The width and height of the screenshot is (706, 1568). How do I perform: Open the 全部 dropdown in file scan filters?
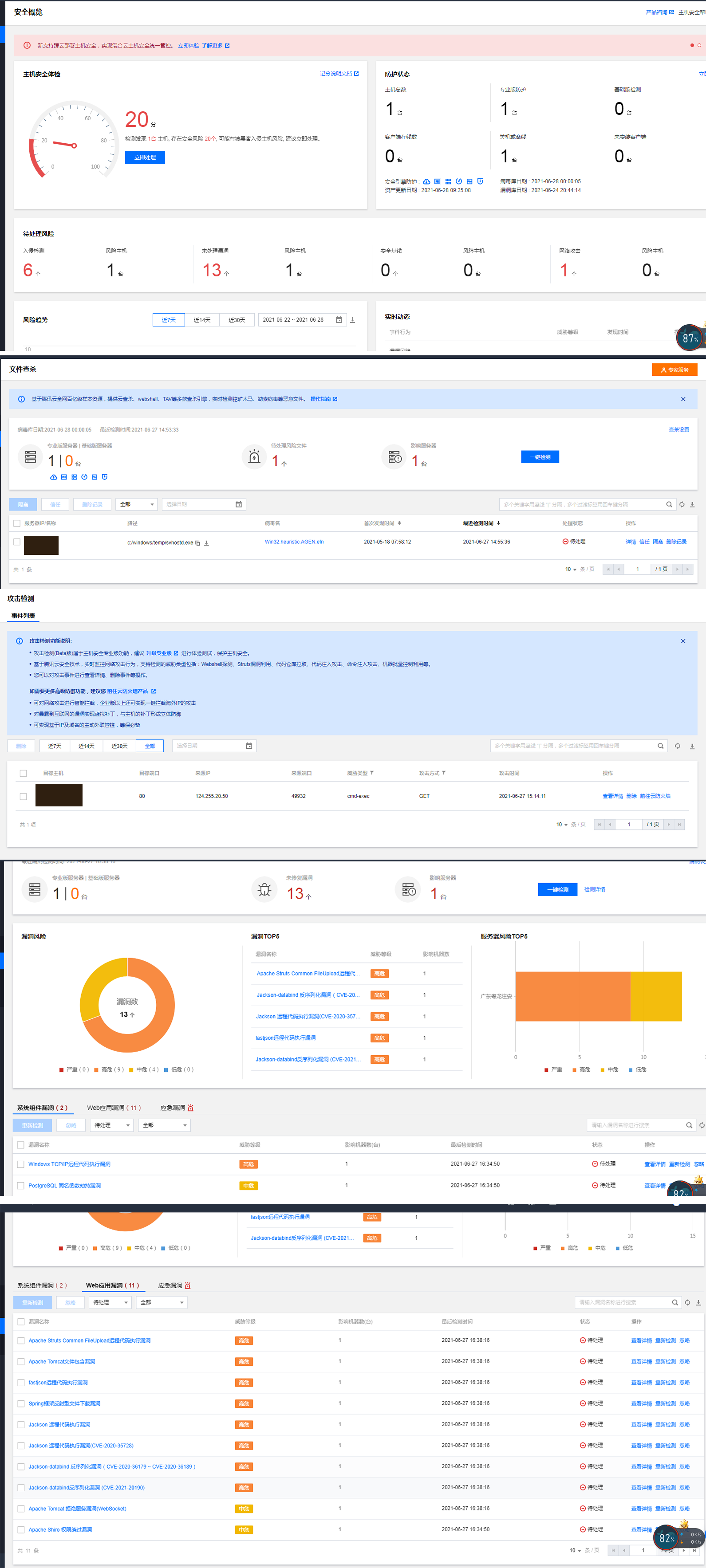click(x=138, y=504)
